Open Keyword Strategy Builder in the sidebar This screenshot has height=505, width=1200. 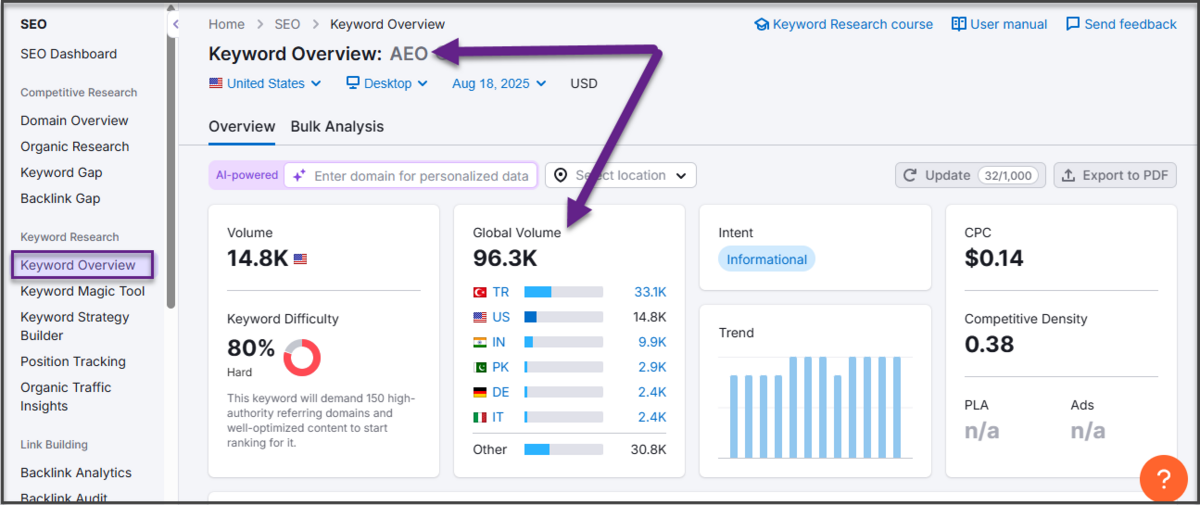tap(75, 326)
